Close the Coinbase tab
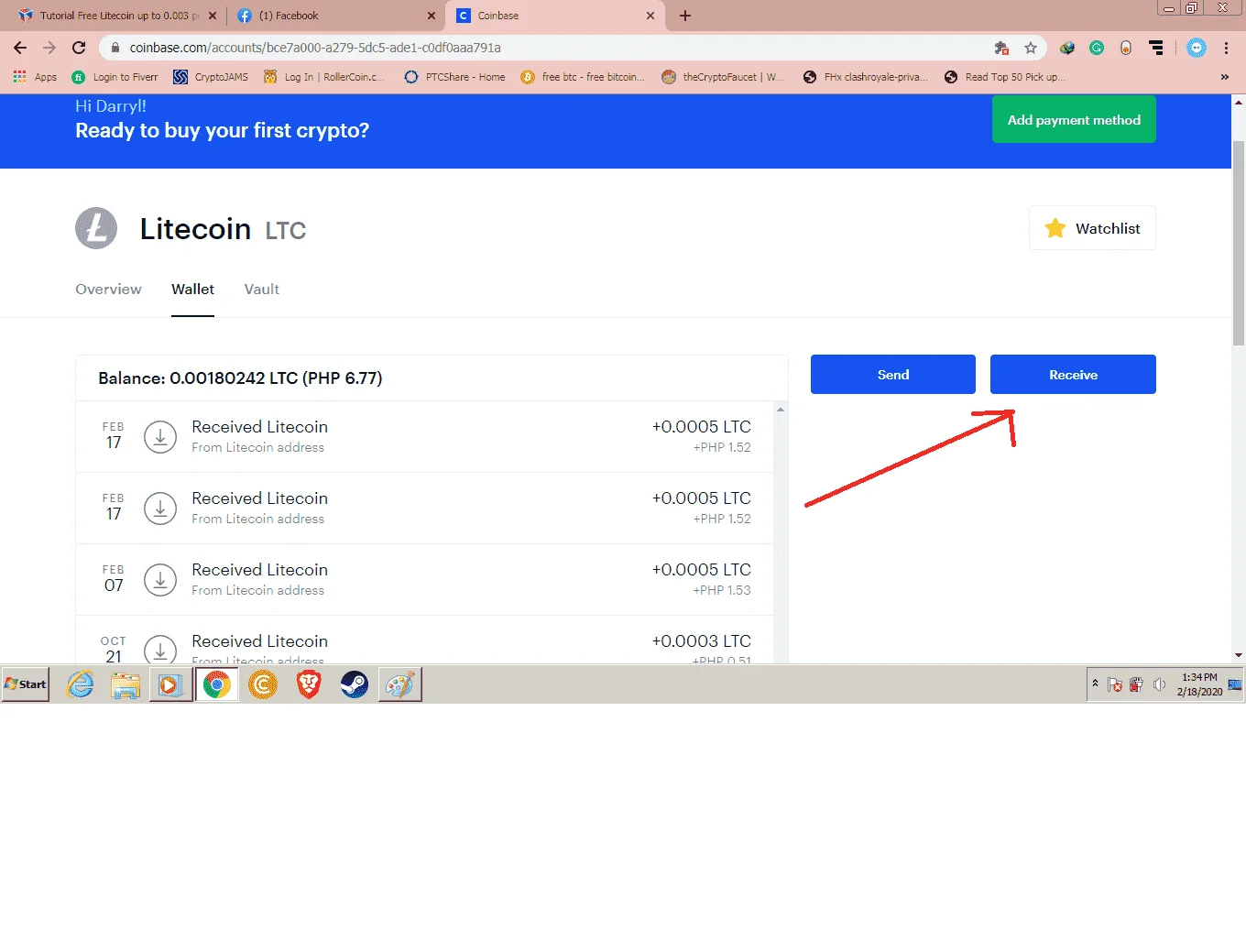 650,16
